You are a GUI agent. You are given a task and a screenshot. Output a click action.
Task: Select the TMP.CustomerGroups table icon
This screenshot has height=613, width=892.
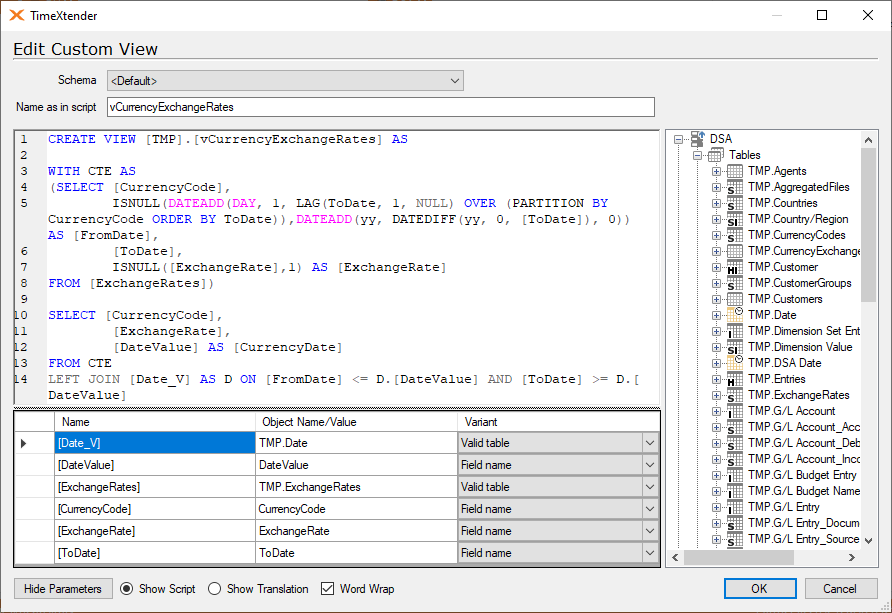coord(735,283)
